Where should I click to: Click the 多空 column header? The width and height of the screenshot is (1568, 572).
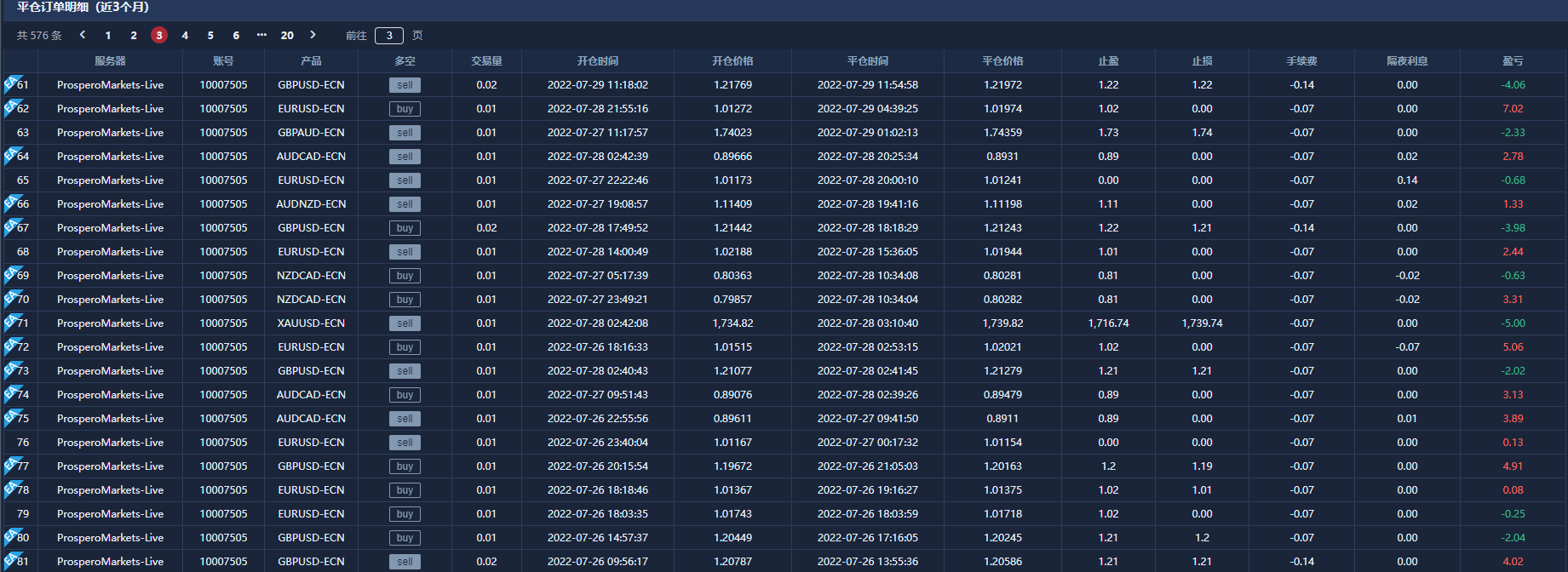pos(405,61)
